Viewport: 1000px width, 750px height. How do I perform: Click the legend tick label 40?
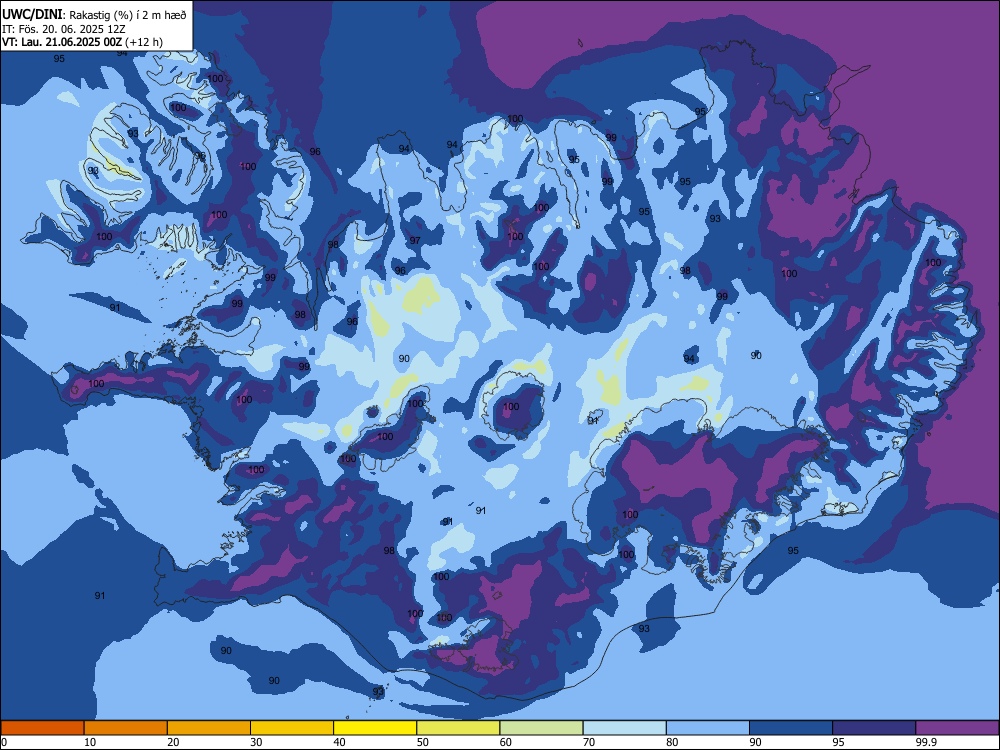click(x=340, y=742)
